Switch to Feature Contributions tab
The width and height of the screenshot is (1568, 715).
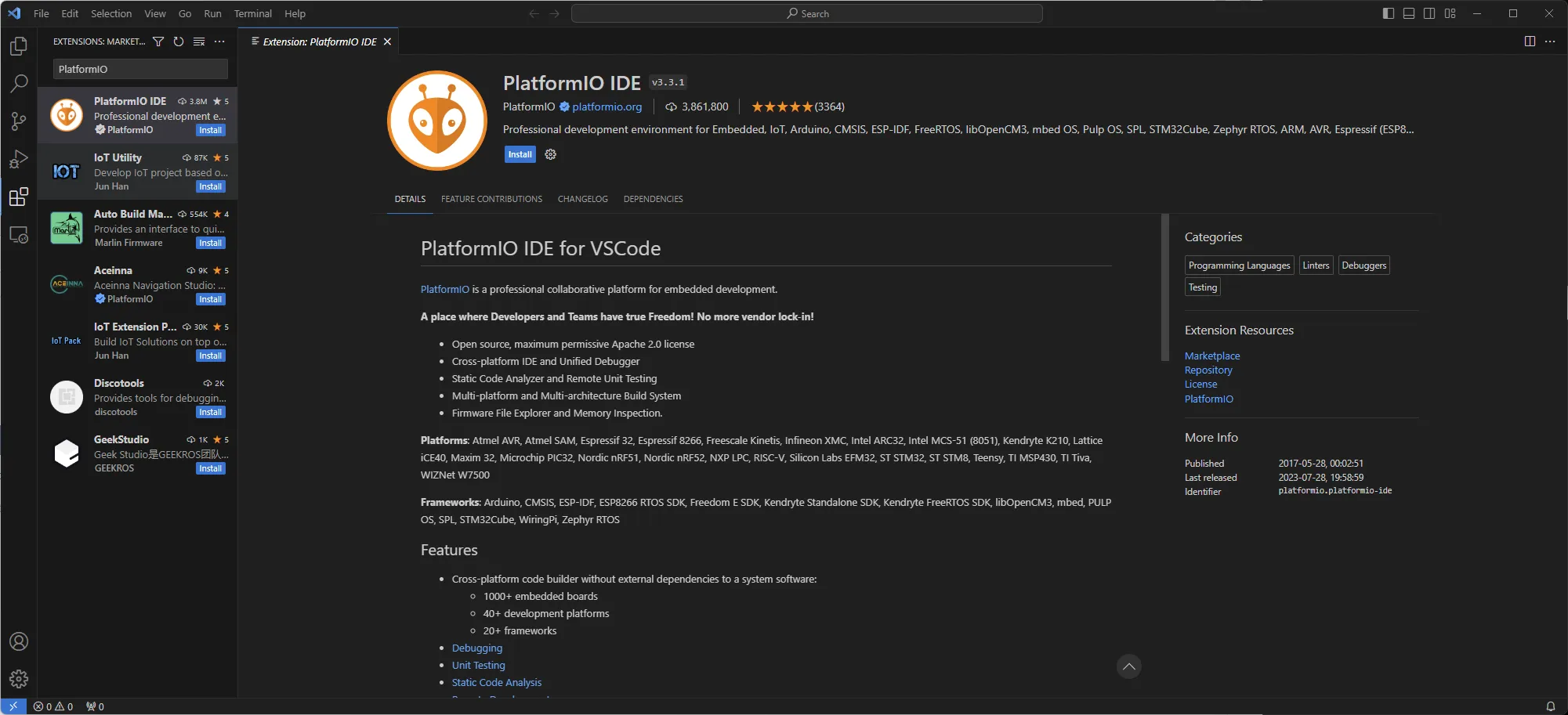[x=491, y=199]
